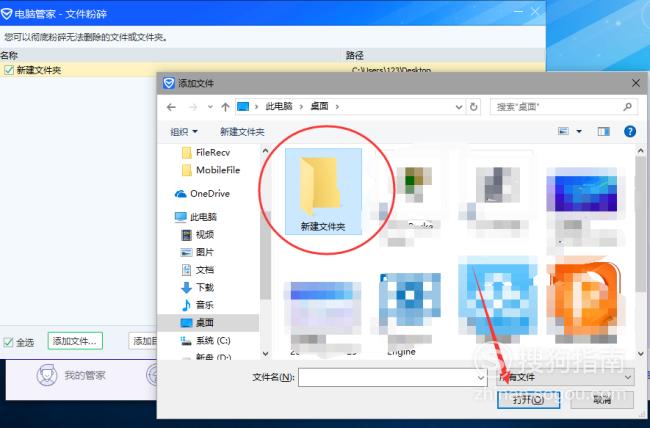Toggle the preview pane icon
Image resolution: width=650 pixels, height=428 pixels.
coord(603,131)
